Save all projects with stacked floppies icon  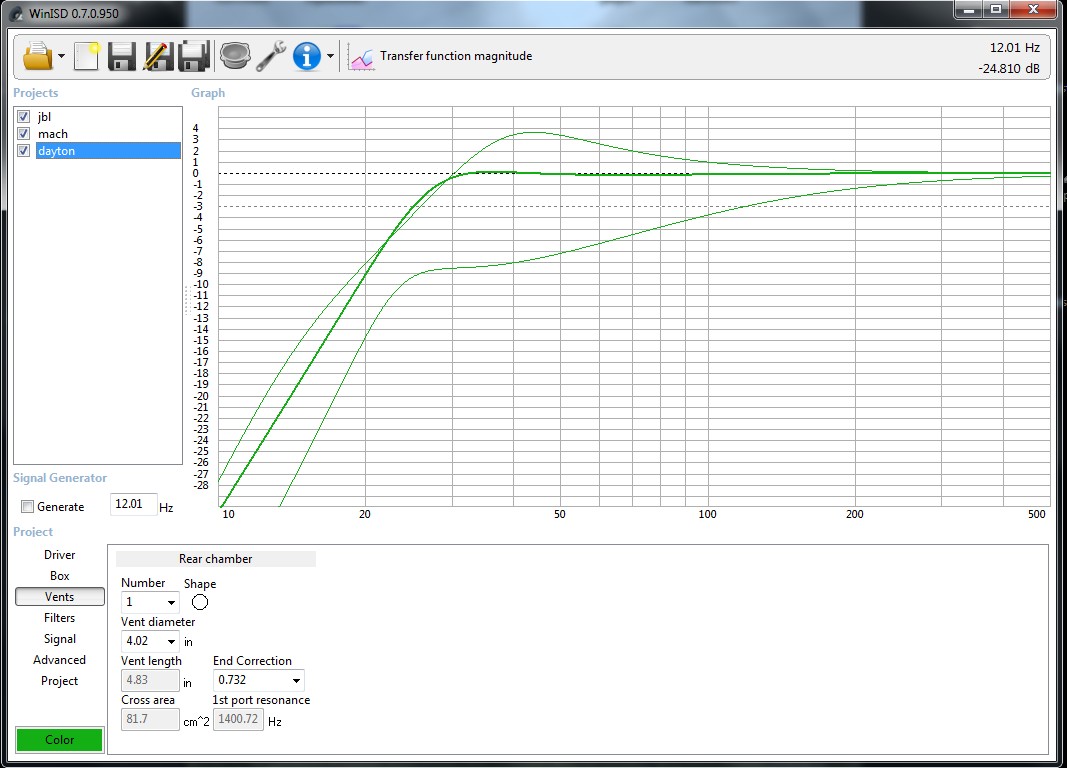[193, 56]
